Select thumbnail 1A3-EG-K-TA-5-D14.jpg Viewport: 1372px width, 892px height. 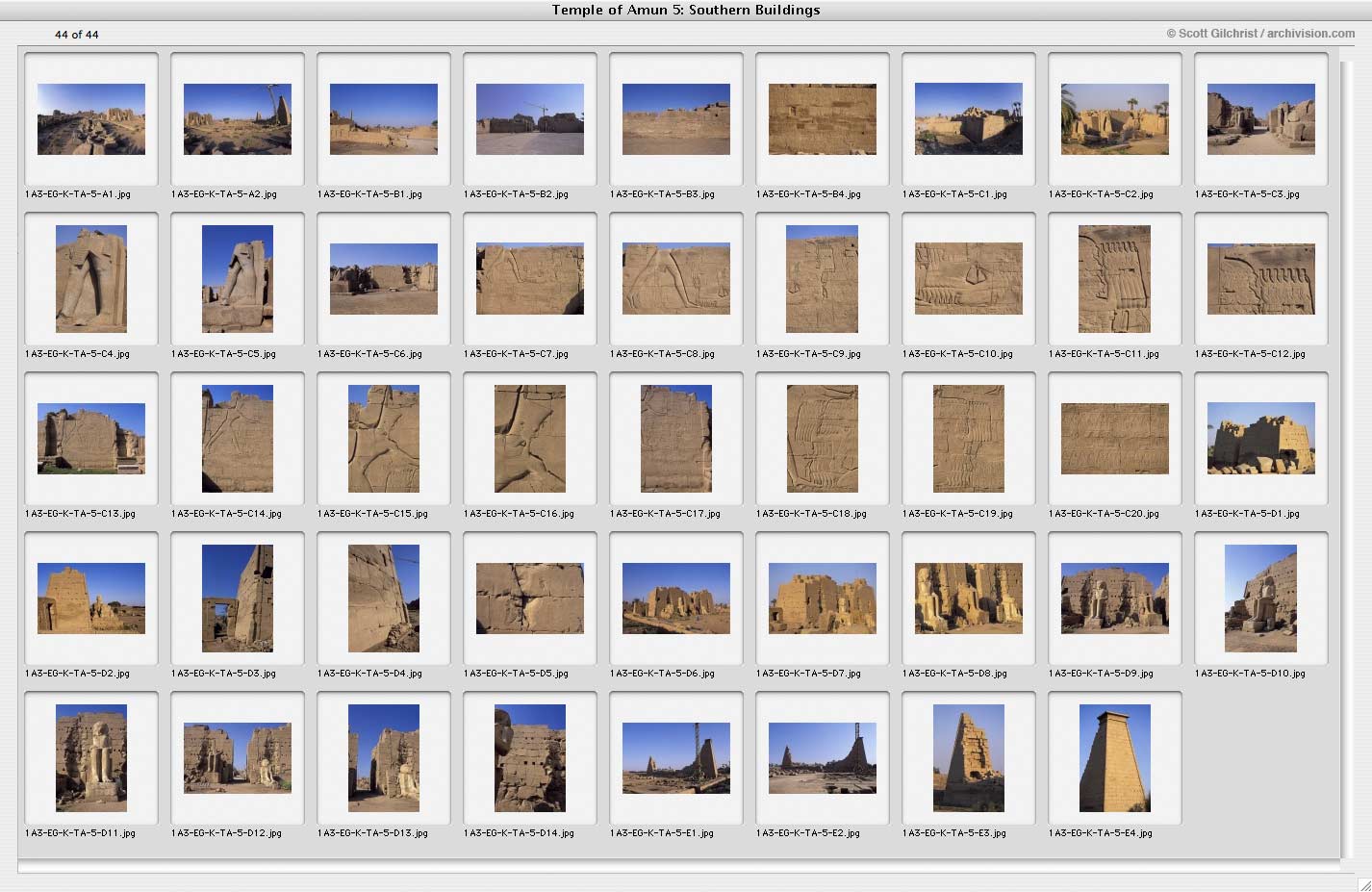coord(530,758)
